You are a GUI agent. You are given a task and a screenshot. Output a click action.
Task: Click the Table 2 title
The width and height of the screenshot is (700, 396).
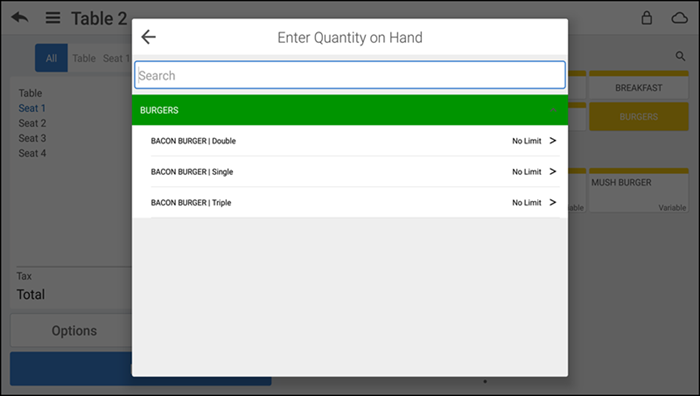99,18
